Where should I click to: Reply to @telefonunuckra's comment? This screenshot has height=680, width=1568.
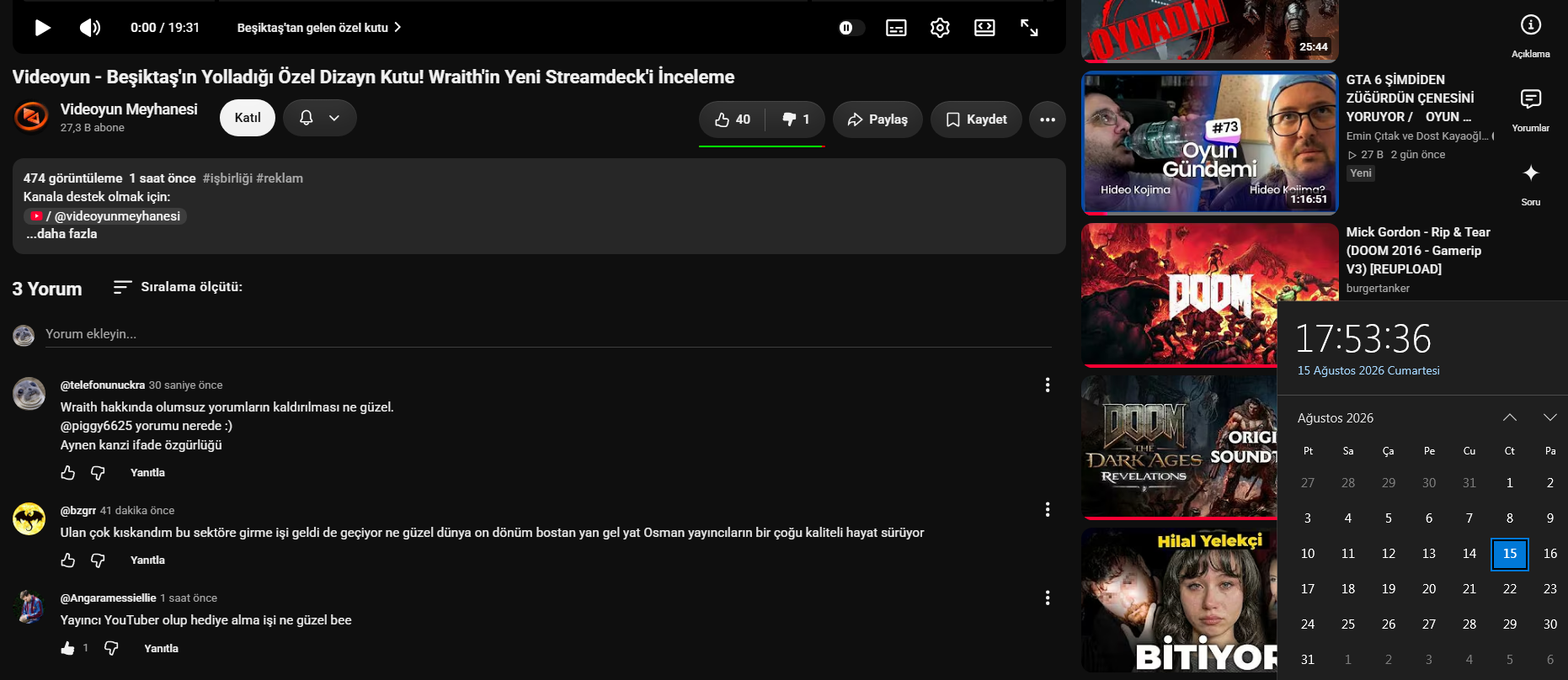click(147, 473)
